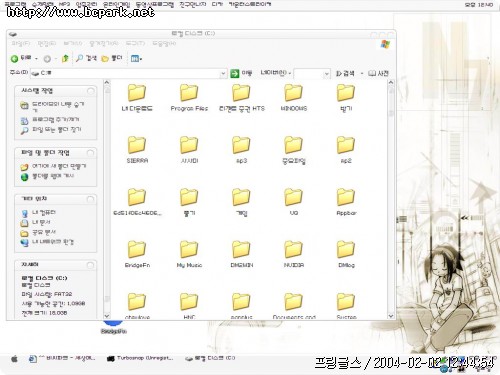Open the 중요파일 folder
This screenshot has height=375, width=500.
[293, 149]
